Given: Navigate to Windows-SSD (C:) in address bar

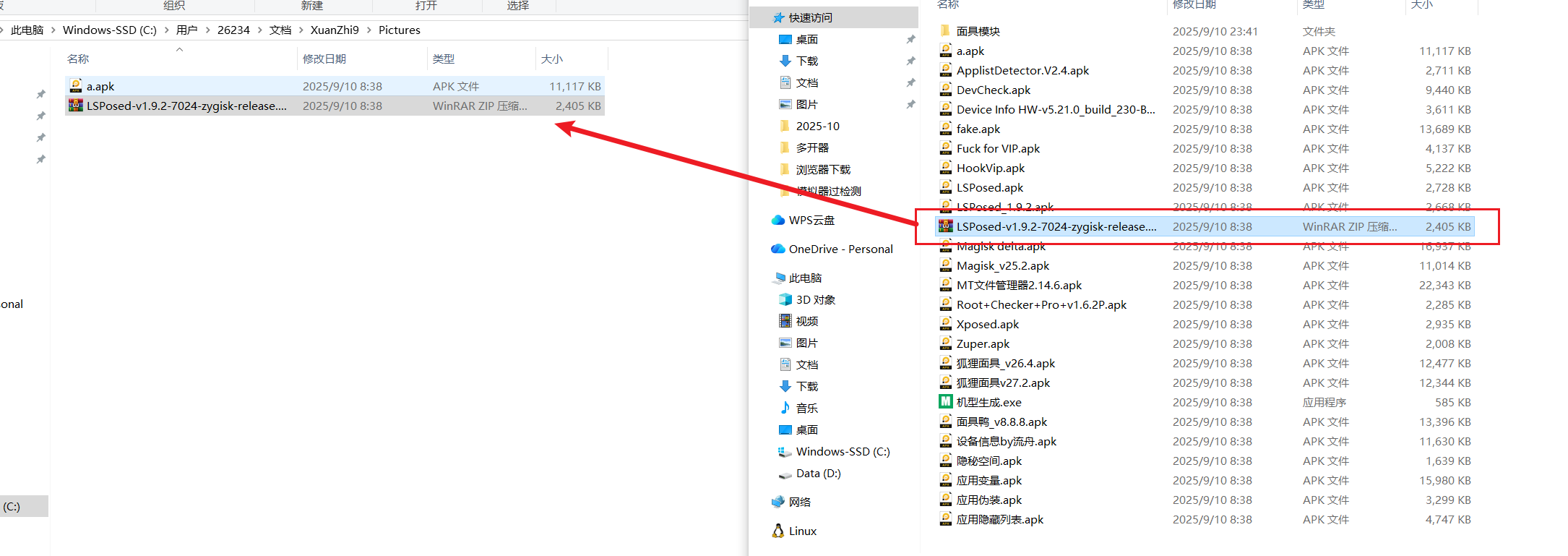Looking at the screenshot, I should point(110,30).
